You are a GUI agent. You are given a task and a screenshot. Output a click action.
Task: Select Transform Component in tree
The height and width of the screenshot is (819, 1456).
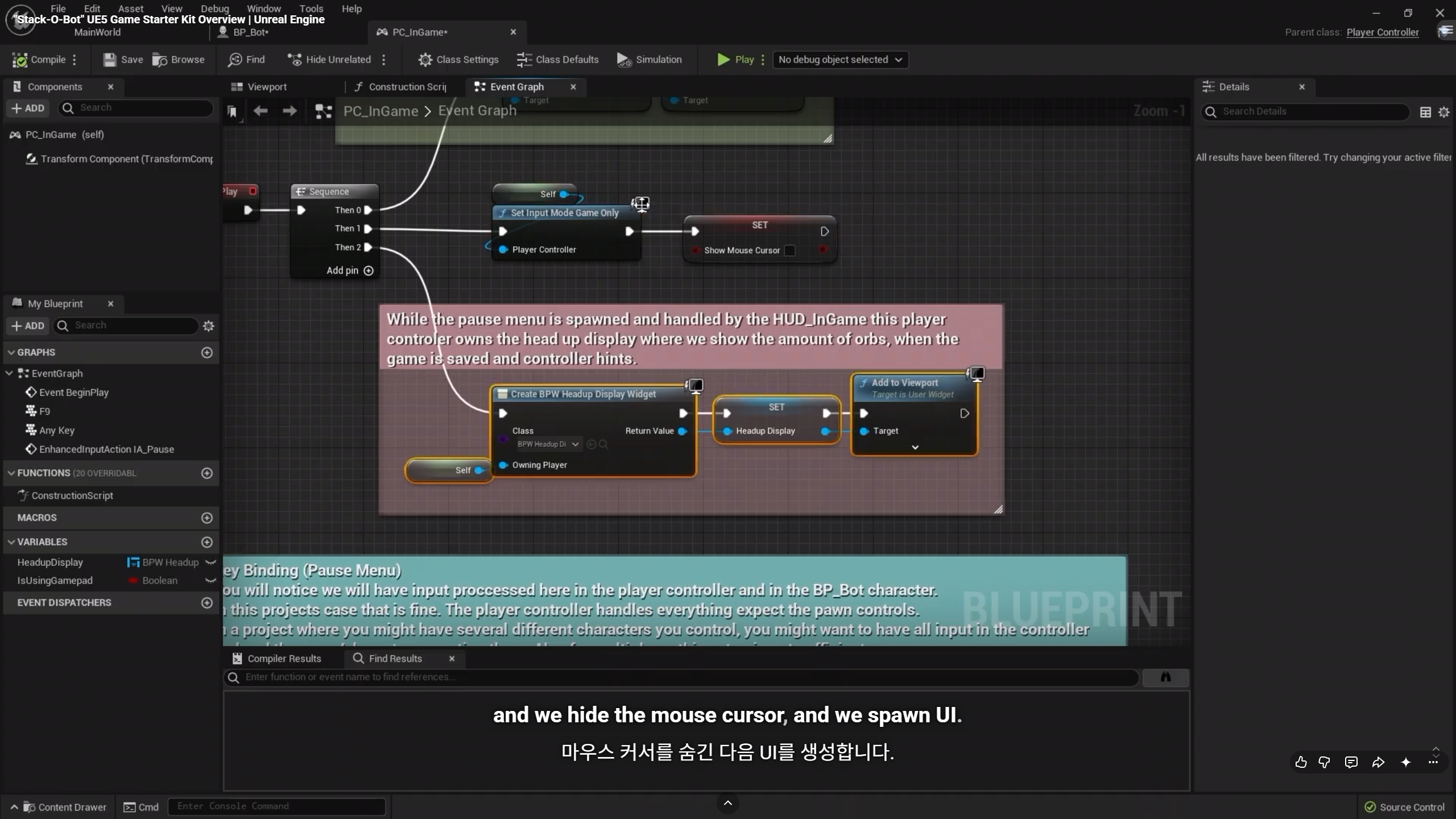pos(119,159)
